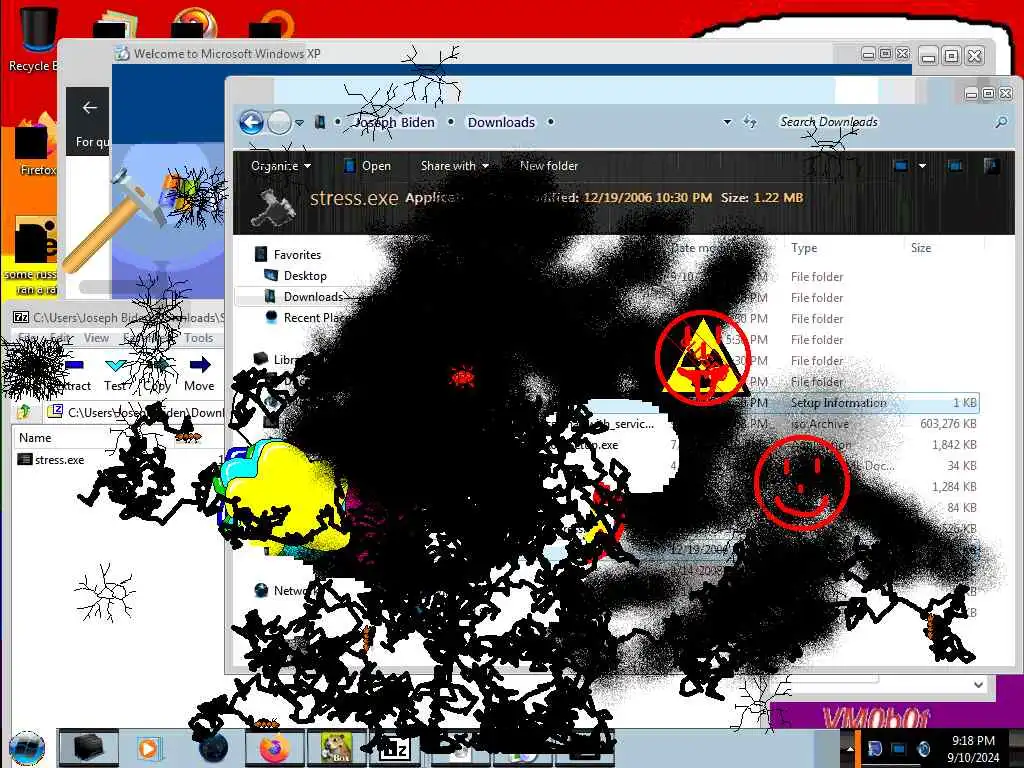
Task: Click the network icon in system tray
Action: (x=899, y=748)
